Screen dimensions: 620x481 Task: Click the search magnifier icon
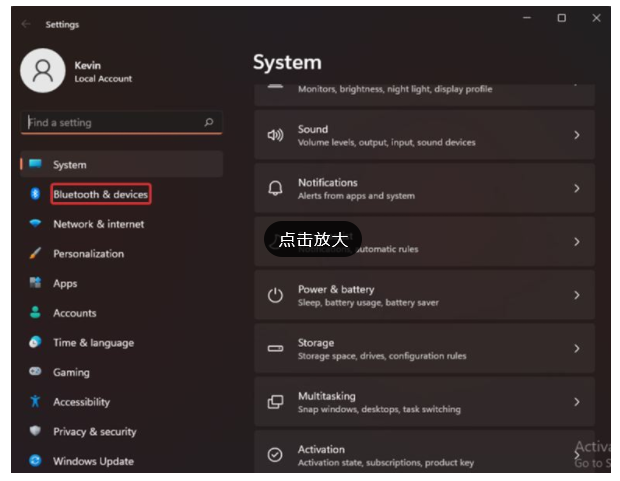[x=208, y=123]
